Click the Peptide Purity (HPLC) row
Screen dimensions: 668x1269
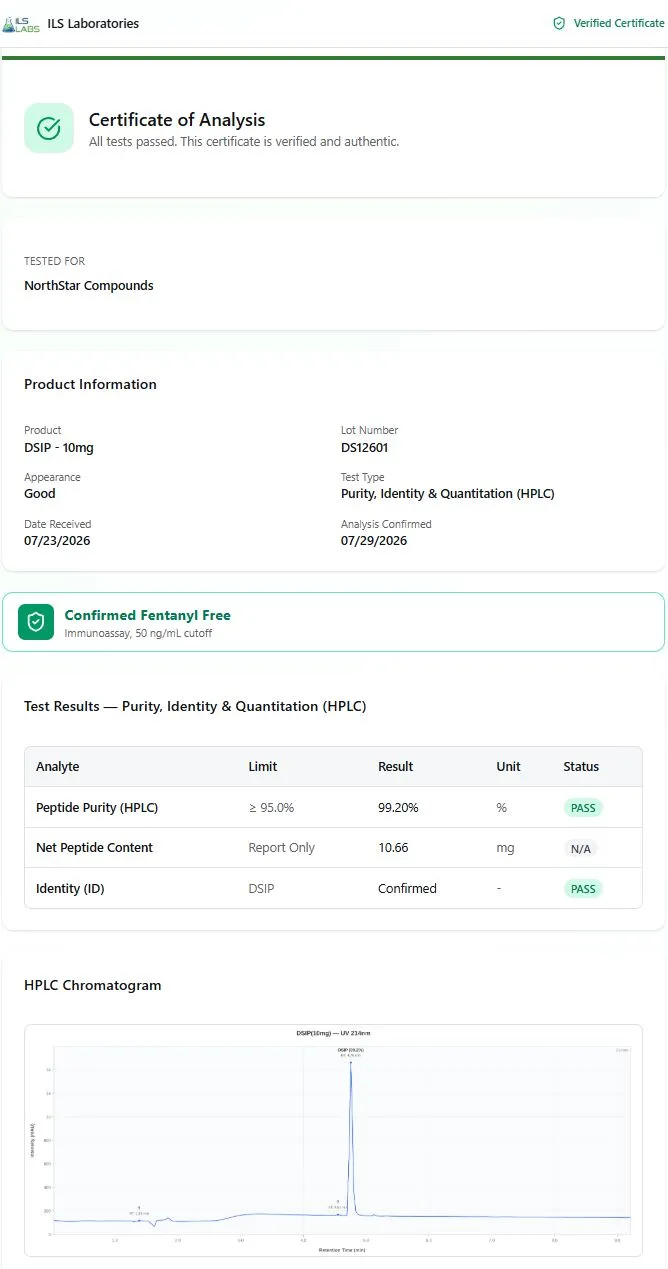[333, 808]
